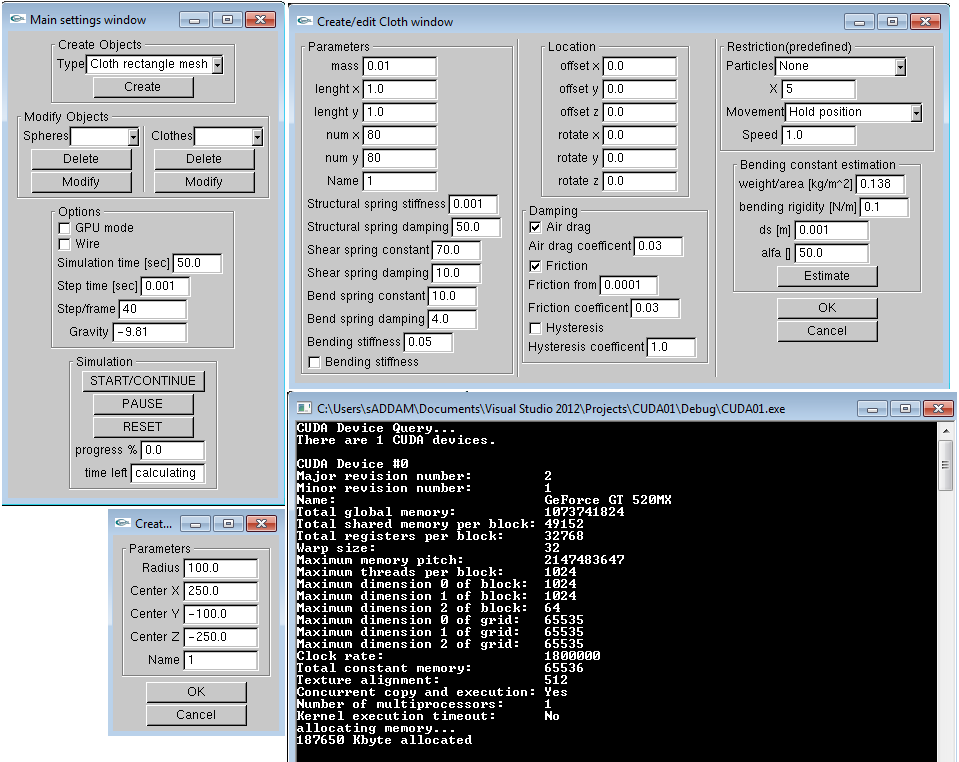Click the offset x input field
This screenshot has width=959, height=762.
[x=640, y=66]
